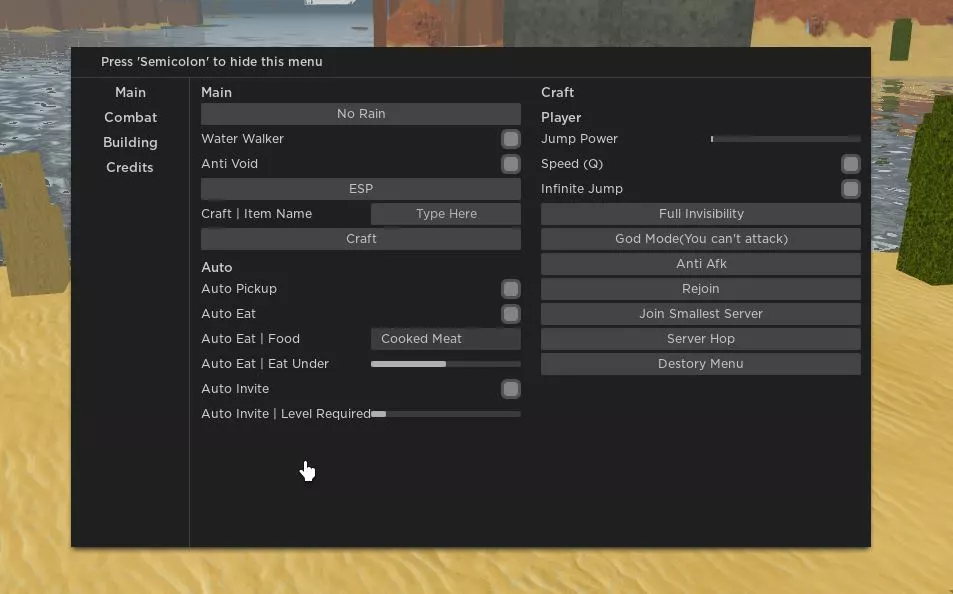Activate the ESP button
953x594 pixels.
360,189
